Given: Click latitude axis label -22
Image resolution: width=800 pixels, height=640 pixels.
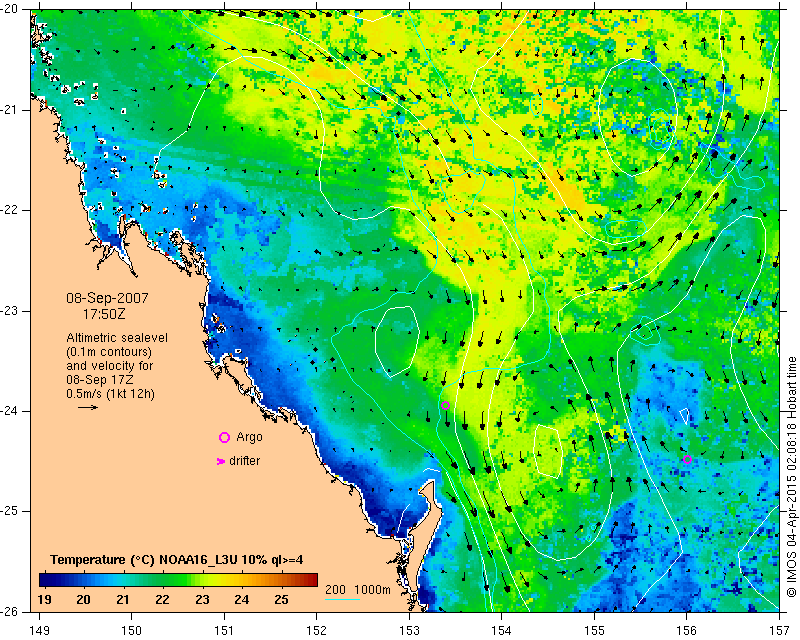Looking at the screenshot, I should pyautogui.click(x=11, y=210).
